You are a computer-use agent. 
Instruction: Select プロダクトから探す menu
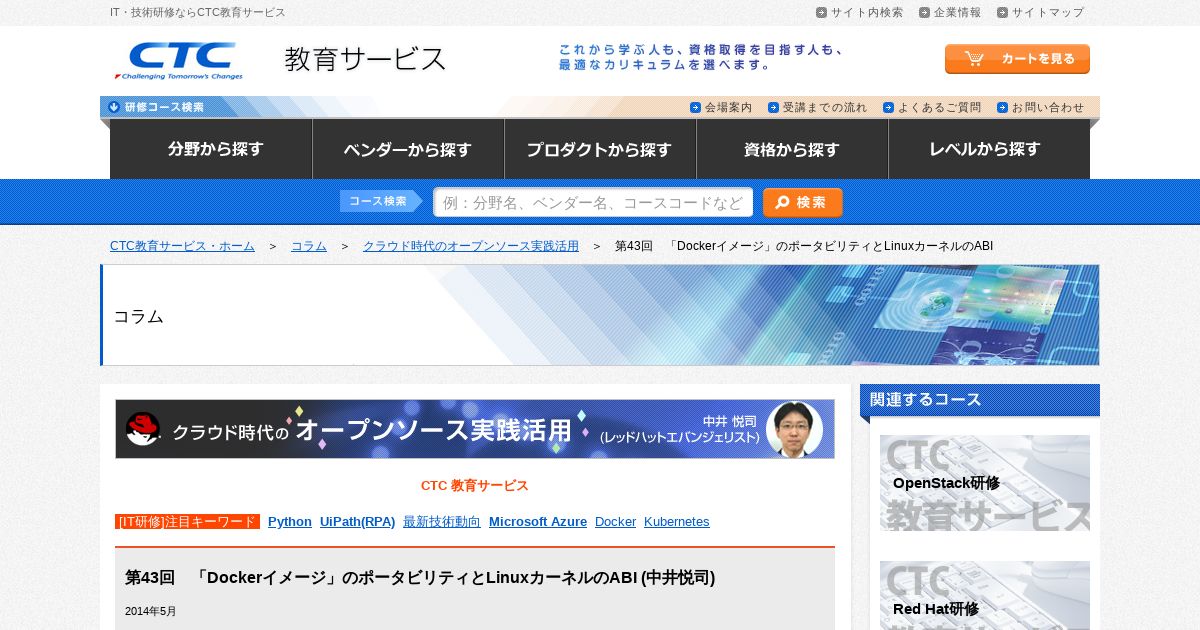point(600,149)
